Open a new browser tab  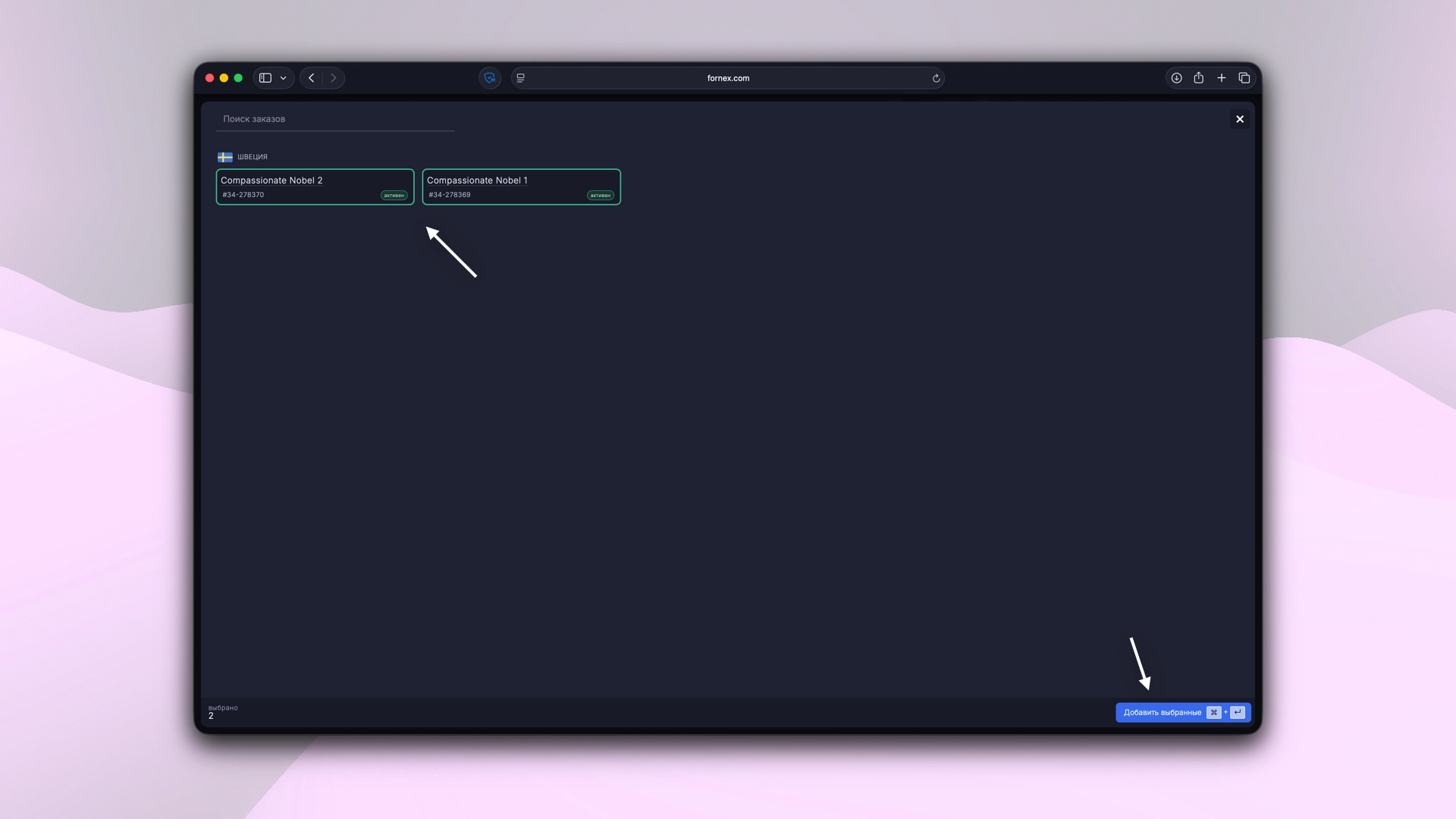pyautogui.click(x=1221, y=78)
